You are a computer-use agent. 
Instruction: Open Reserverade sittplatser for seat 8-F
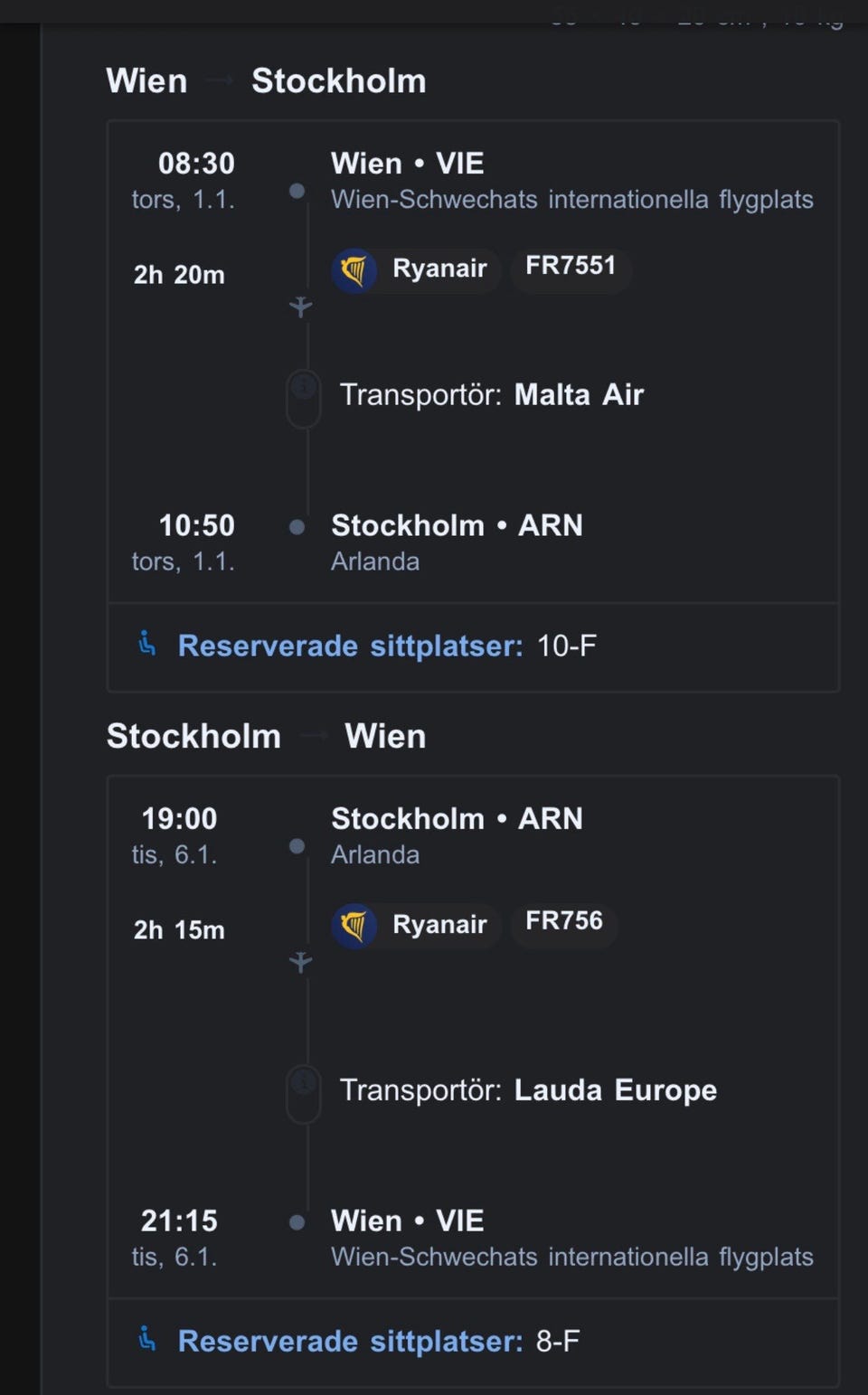(350, 1342)
